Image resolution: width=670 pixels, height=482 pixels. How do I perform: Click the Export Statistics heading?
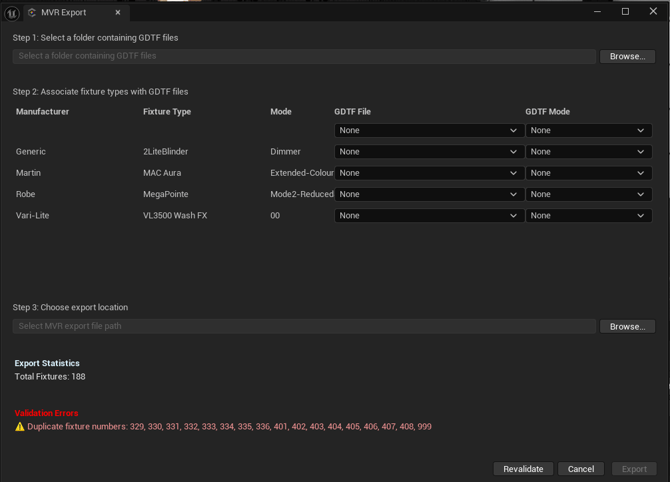[x=47, y=363]
